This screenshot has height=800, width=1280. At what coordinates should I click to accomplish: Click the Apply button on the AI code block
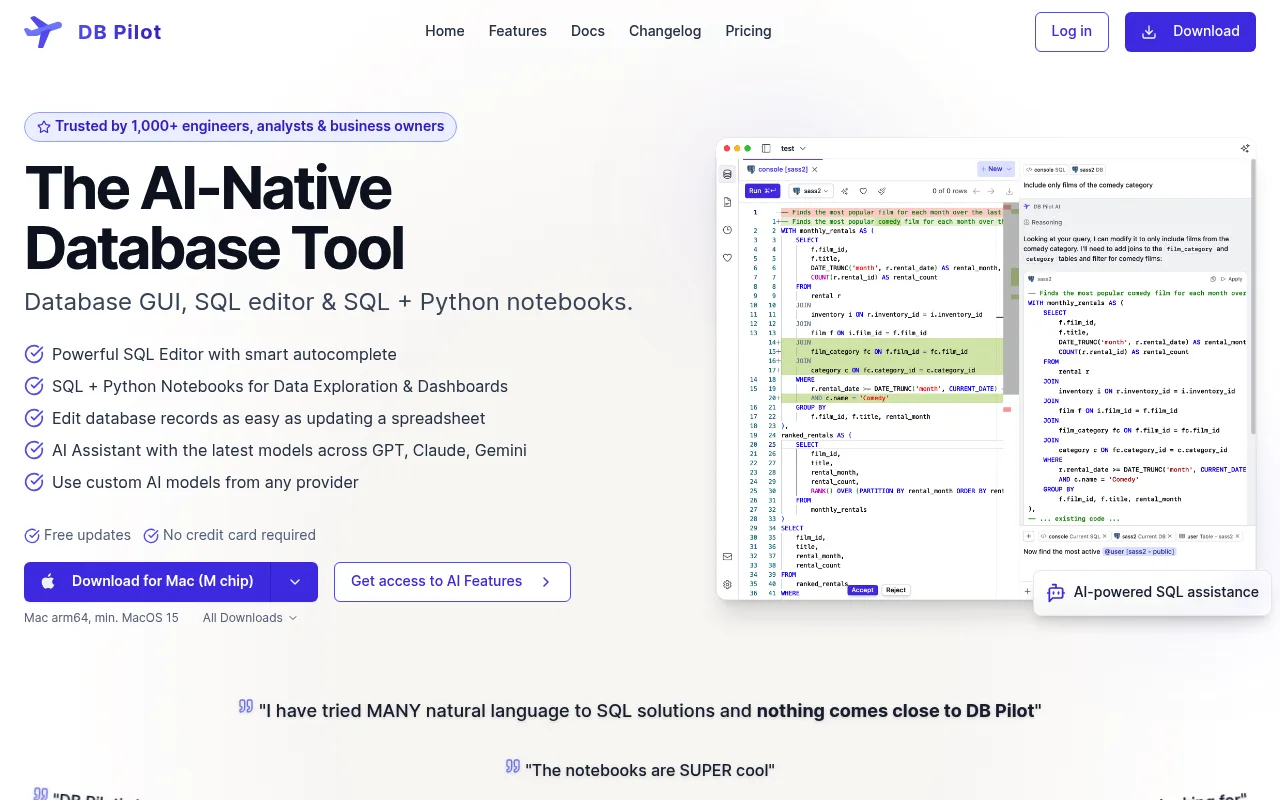[x=1232, y=279]
